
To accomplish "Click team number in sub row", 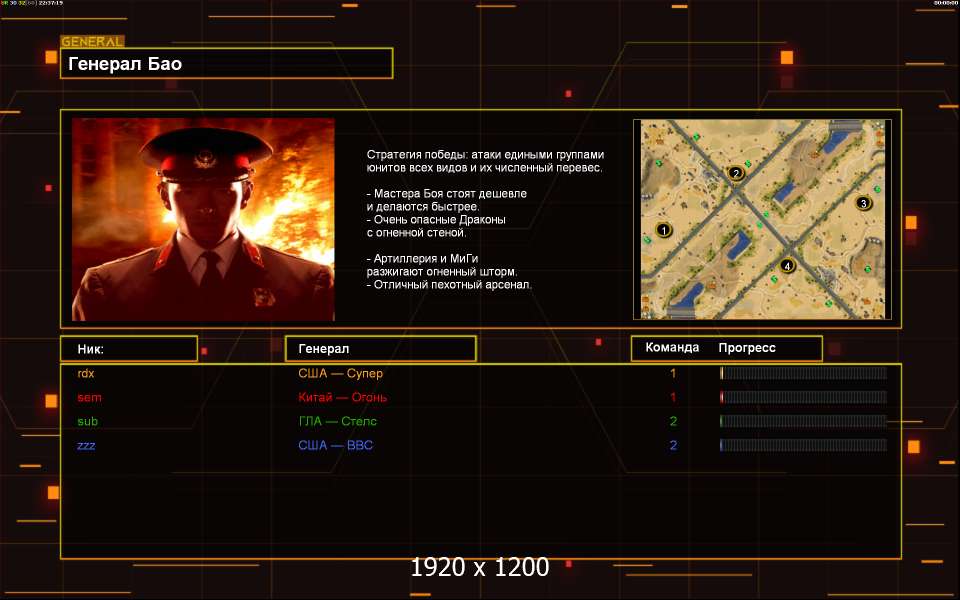I will click(x=673, y=421).
